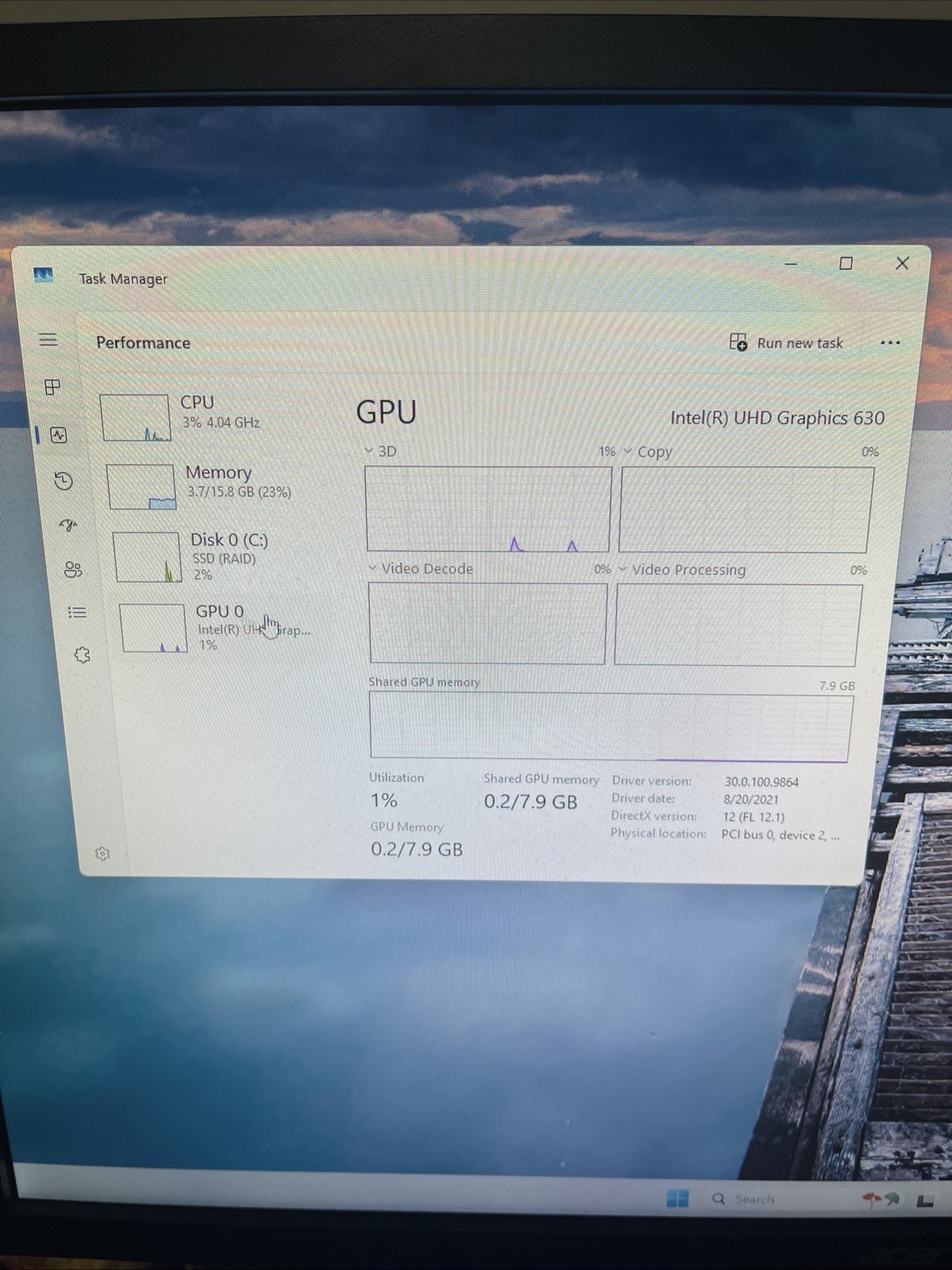Open the Video Decode engine dropdown

point(420,569)
